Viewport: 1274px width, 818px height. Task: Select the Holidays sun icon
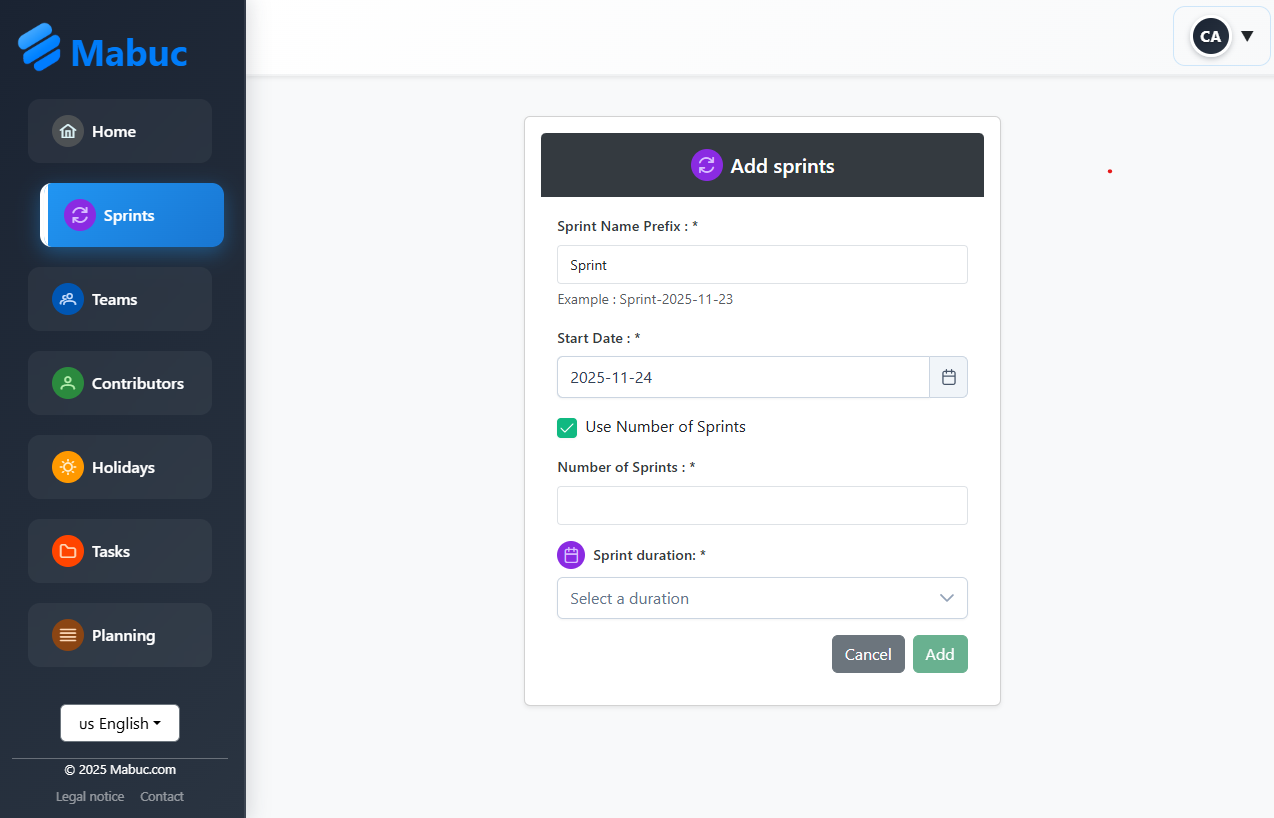click(67, 467)
